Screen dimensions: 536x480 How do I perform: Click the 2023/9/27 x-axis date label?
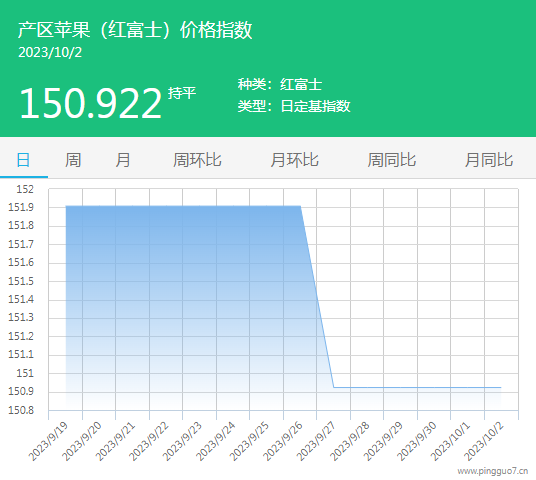click(x=317, y=441)
